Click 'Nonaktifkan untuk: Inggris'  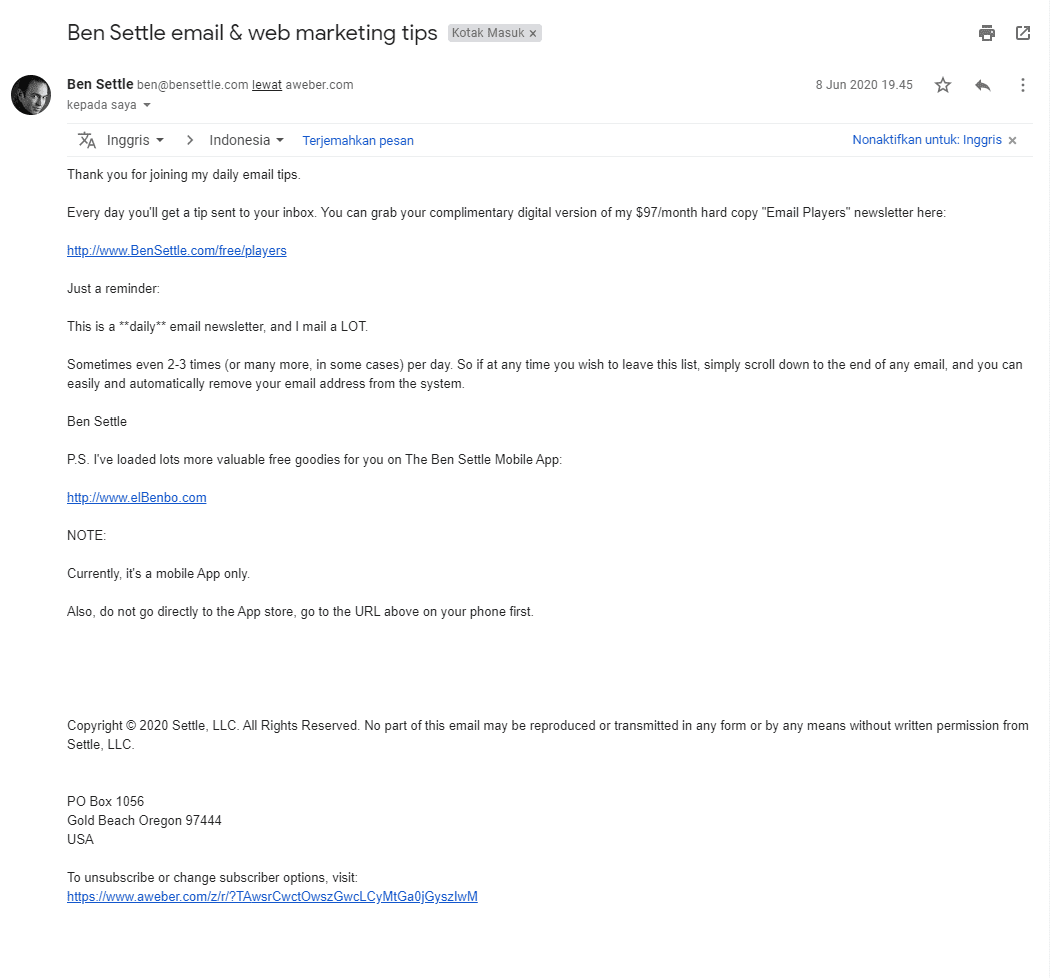(926, 140)
